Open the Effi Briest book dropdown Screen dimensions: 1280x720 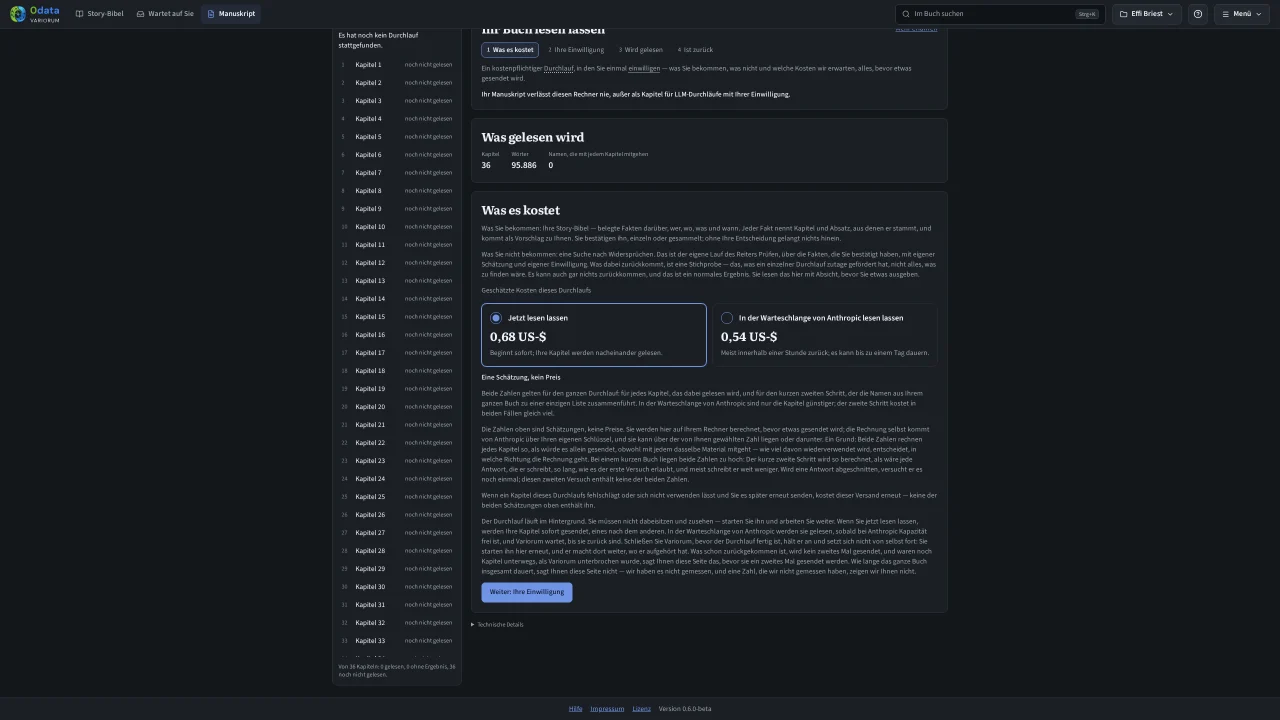tap(1146, 14)
